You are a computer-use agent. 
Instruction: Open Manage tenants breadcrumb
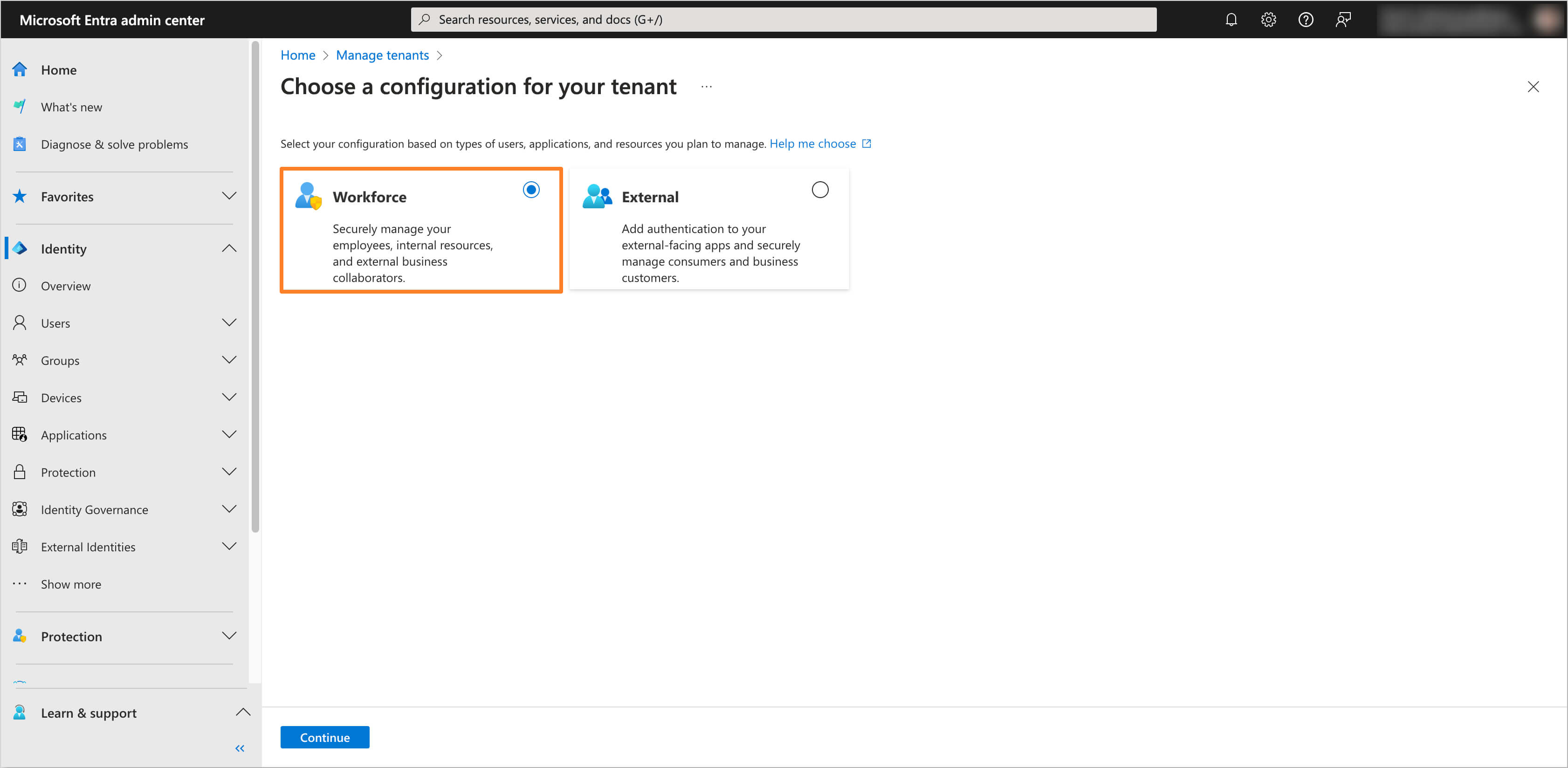tap(382, 55)
